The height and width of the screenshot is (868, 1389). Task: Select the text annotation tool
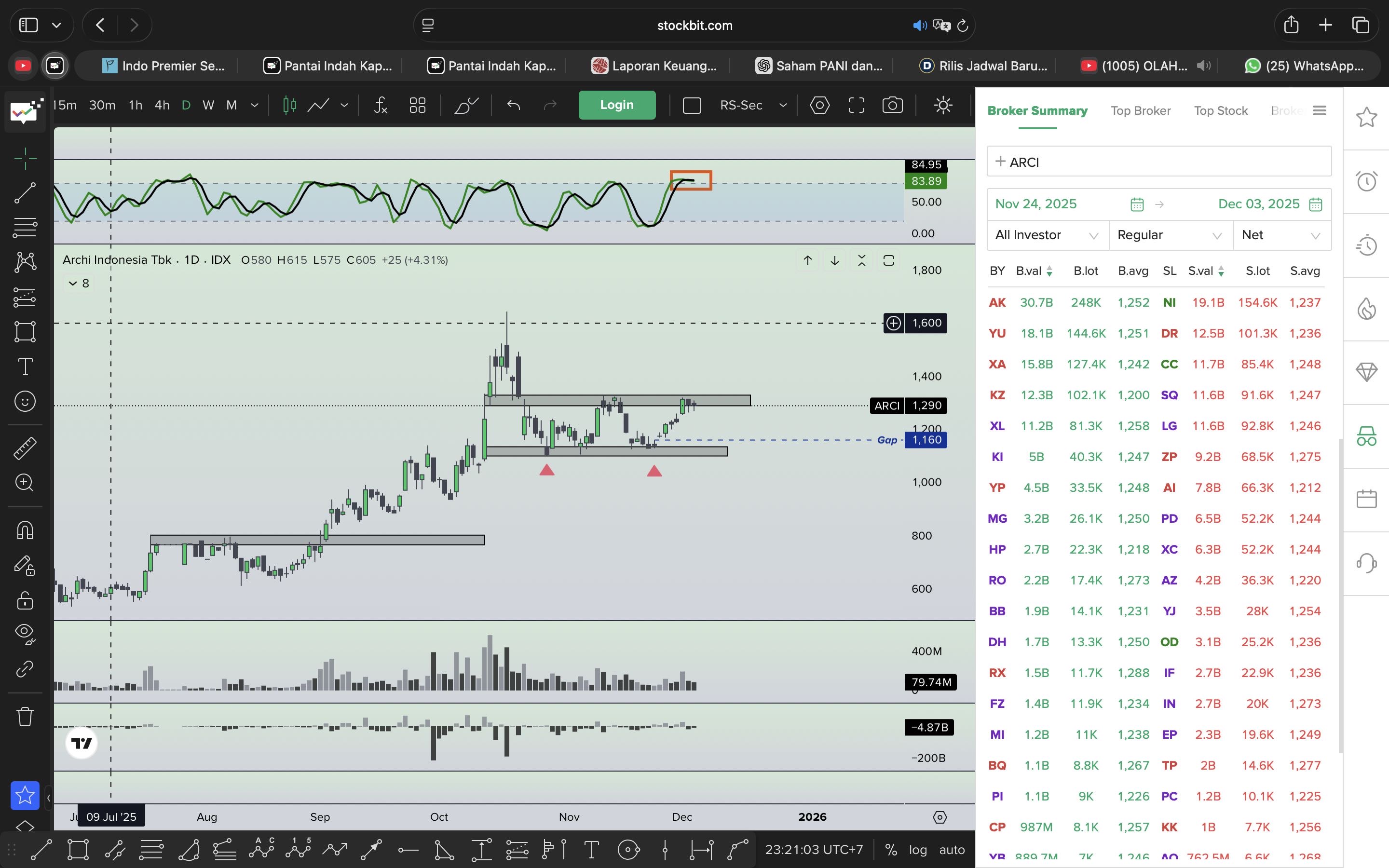tap(25, 366)
